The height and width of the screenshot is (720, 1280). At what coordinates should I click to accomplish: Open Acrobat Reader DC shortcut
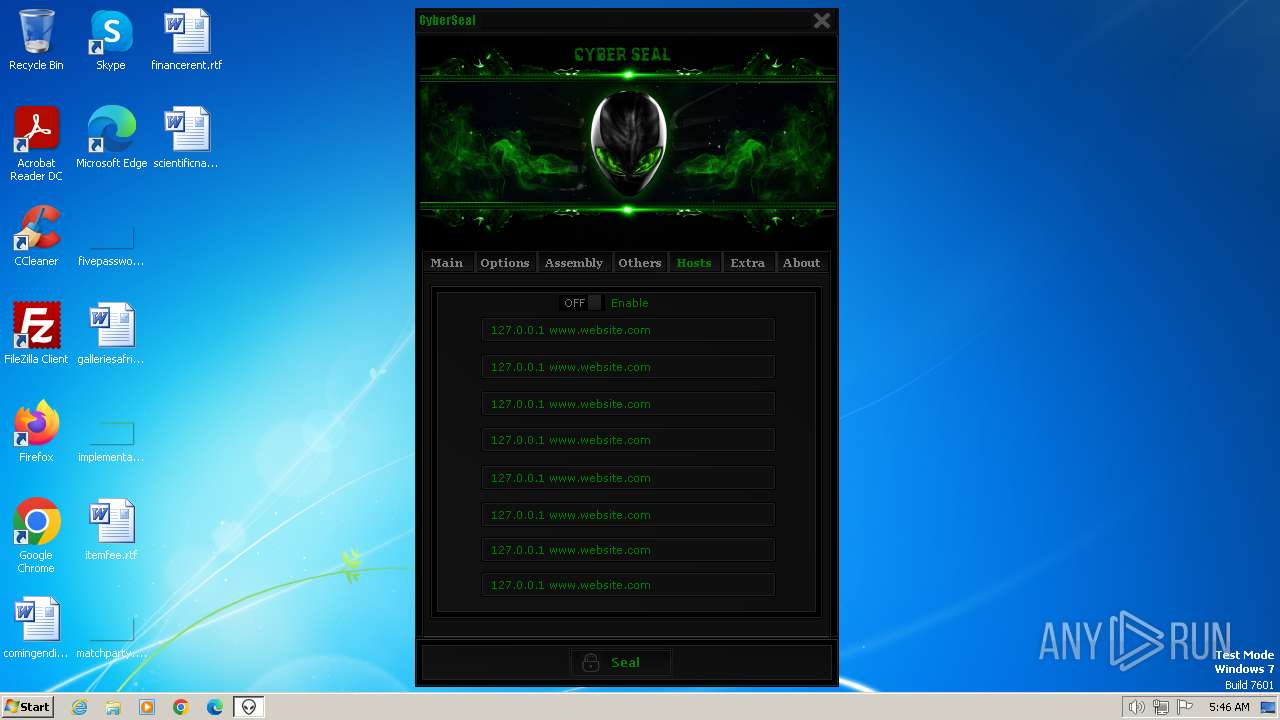click(36, 144)
